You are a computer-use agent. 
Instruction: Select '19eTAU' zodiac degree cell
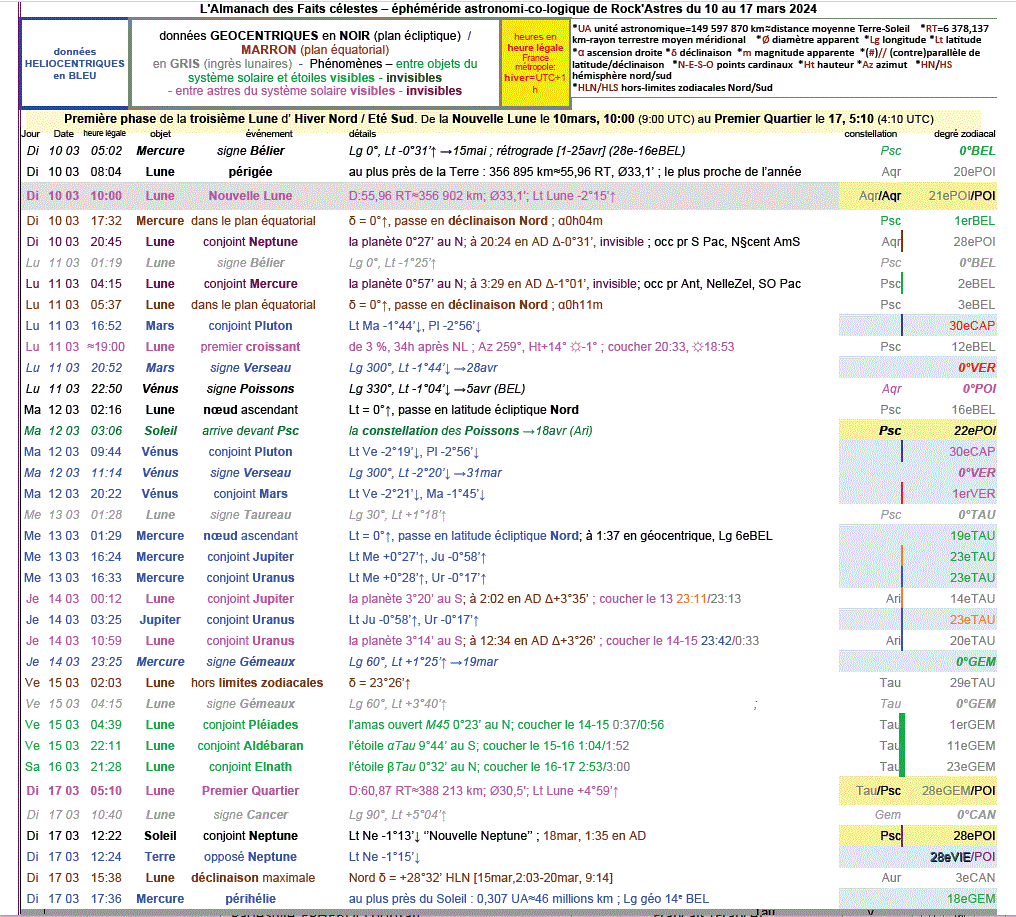[973, 536]
